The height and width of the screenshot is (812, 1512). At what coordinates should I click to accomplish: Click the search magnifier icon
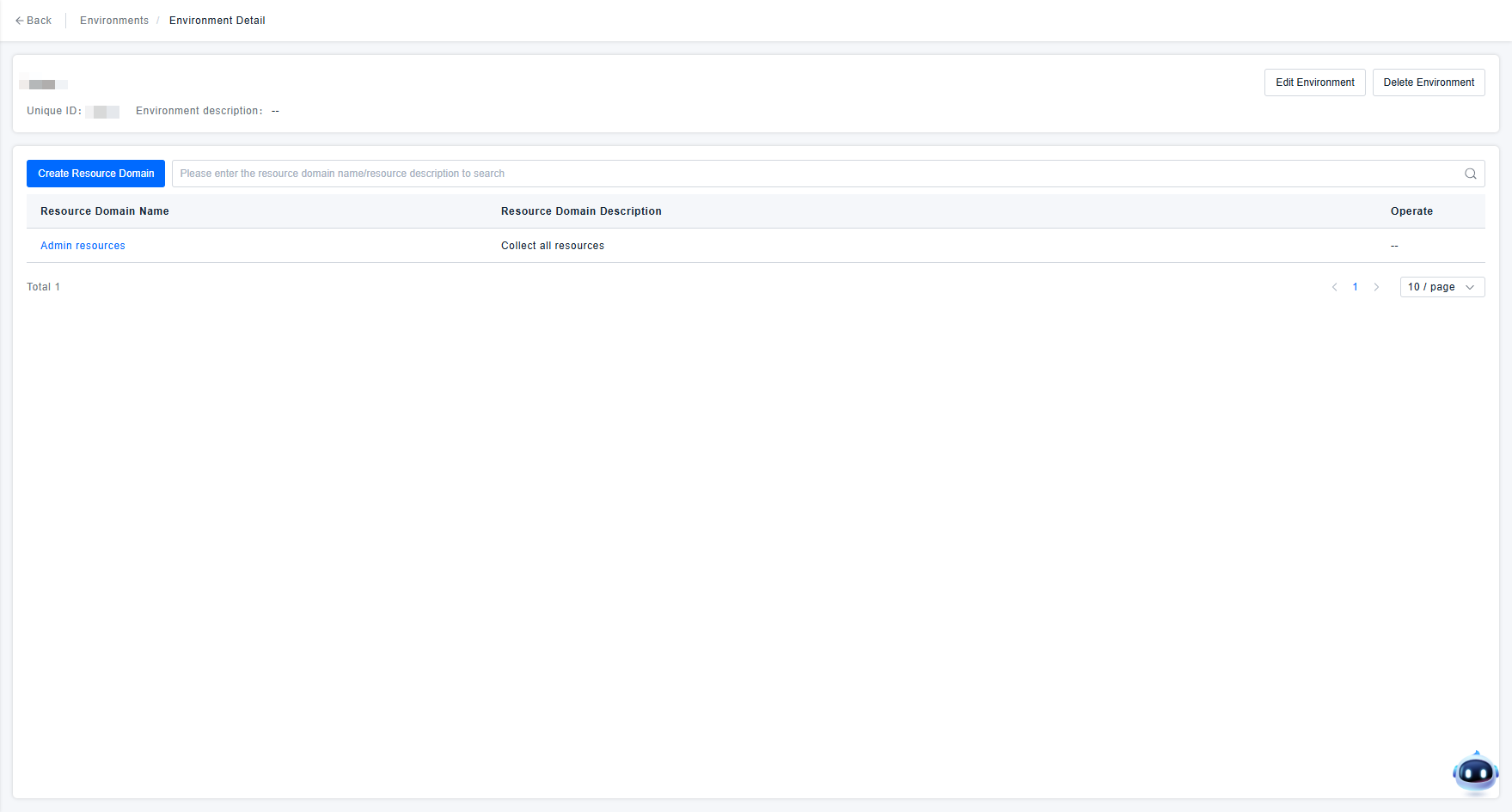(1470, 174)
